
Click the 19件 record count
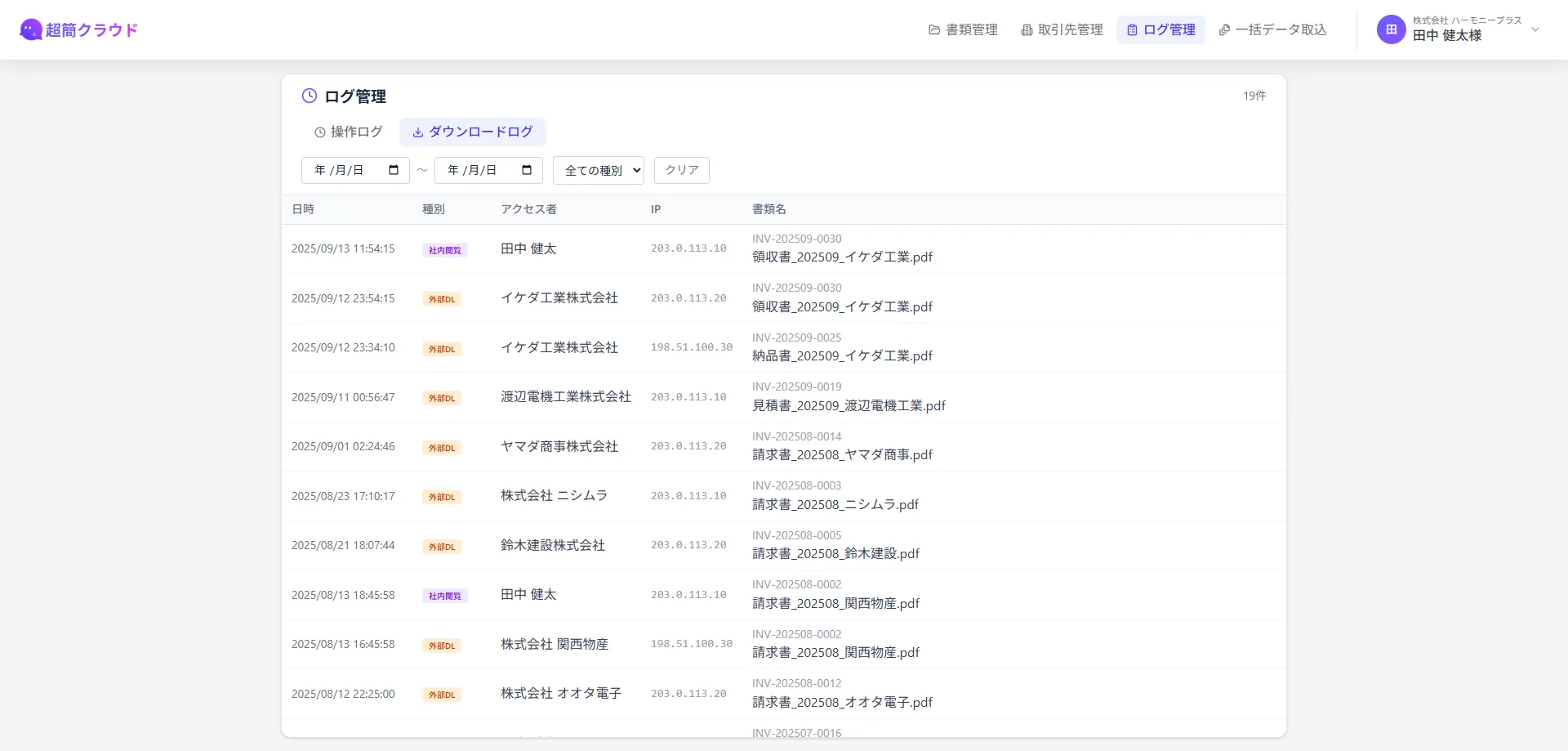[1254, 96]
